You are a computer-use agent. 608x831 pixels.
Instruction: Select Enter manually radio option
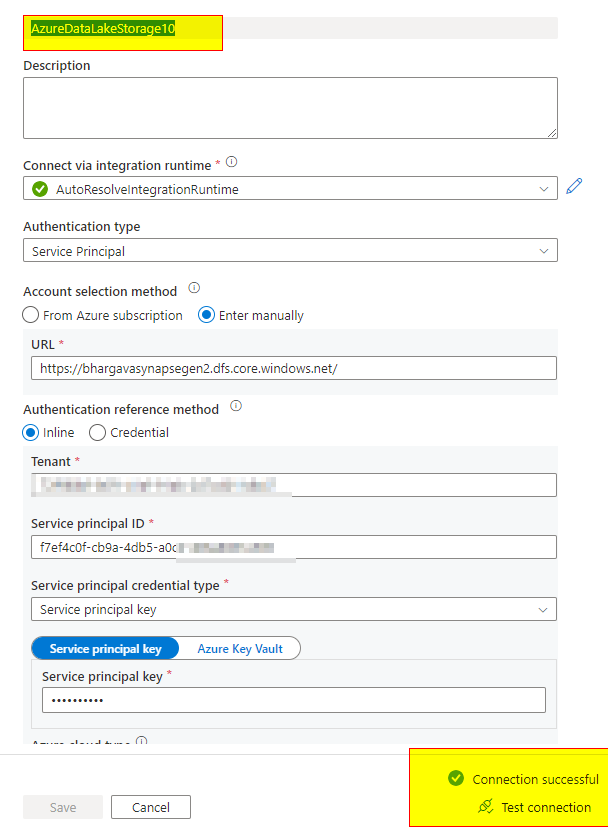207,315
